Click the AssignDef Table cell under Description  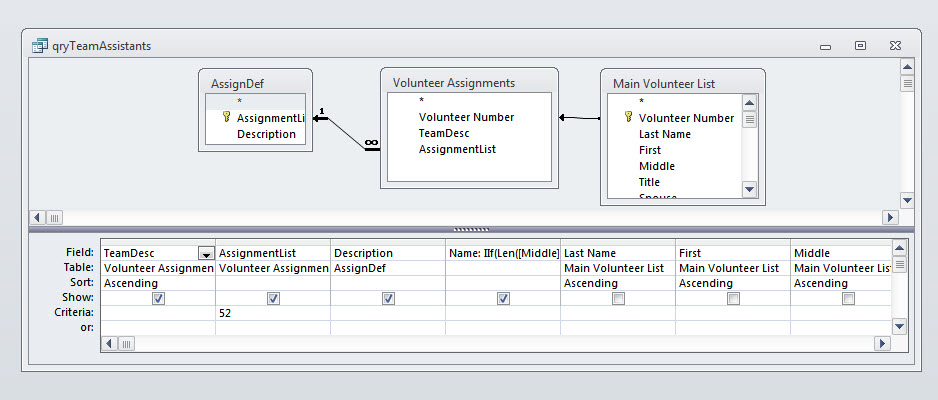click(x=388, y=268)
